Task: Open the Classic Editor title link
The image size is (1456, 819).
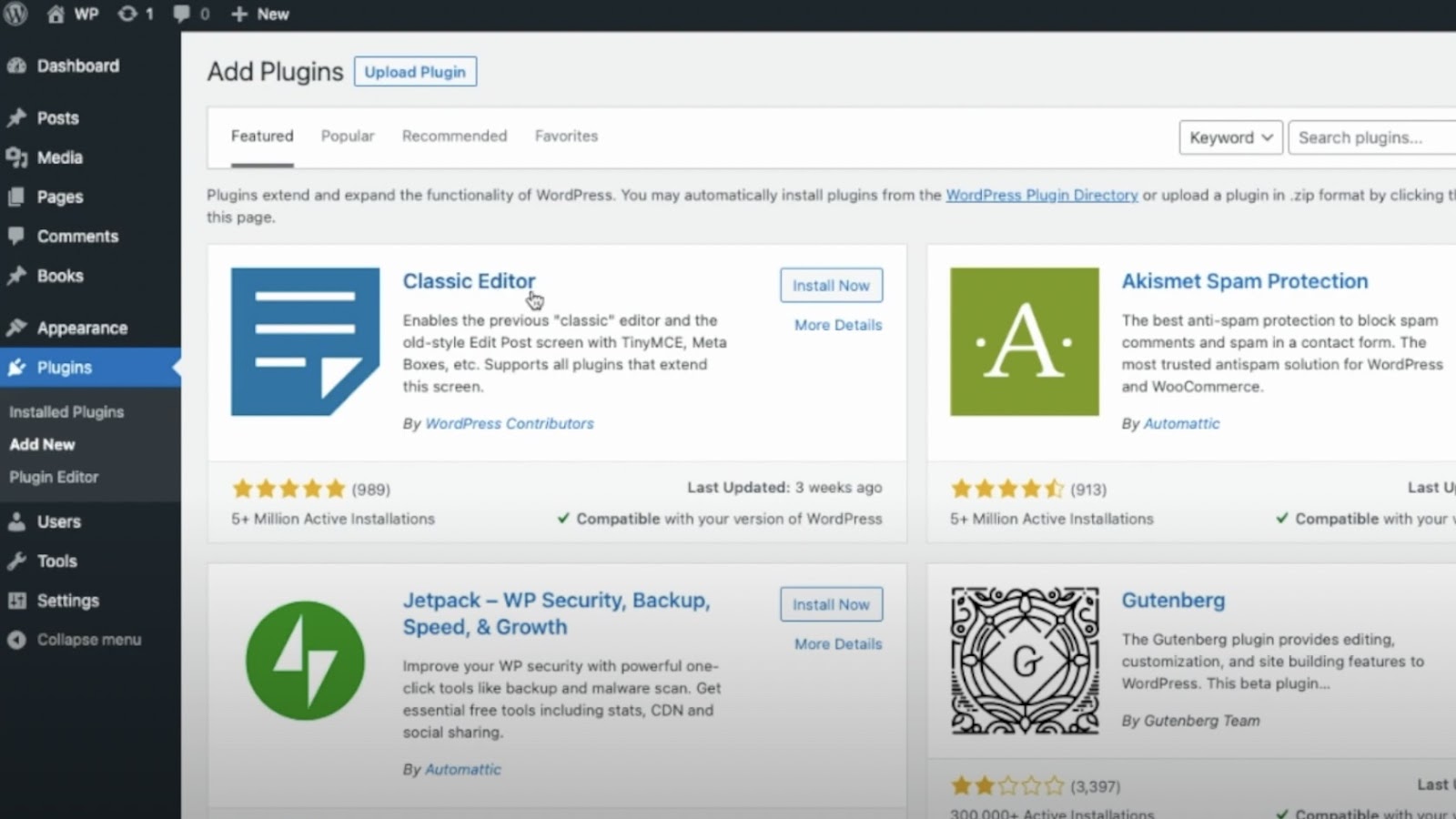Action: [x=469, y=281]
